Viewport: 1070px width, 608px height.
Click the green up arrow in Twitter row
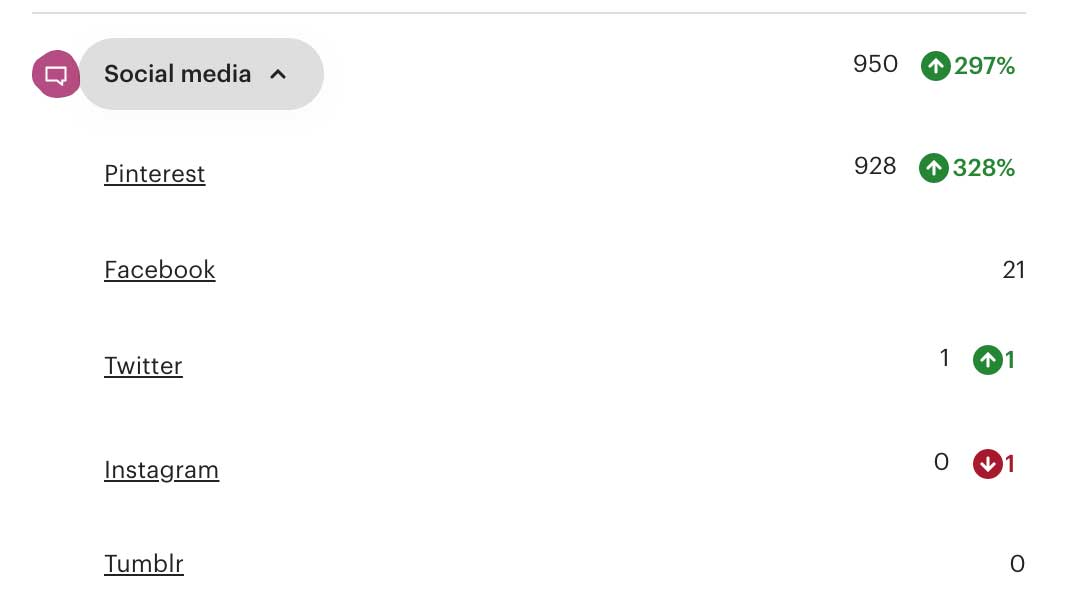pos(987,360)
